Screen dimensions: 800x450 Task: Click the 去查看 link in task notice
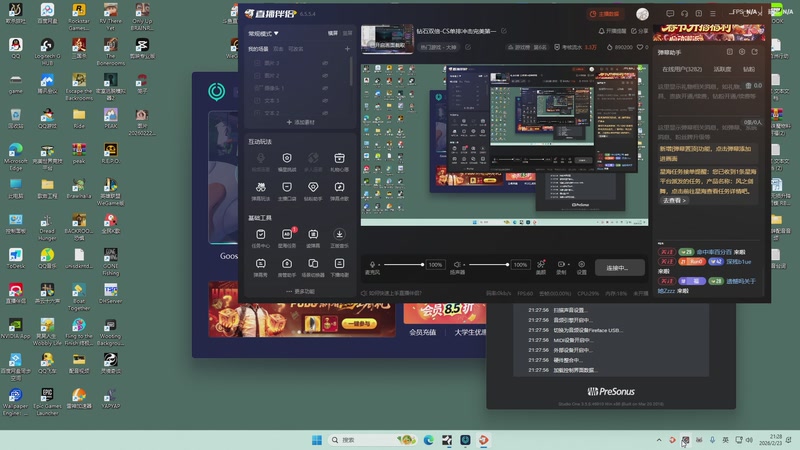click(x=674, y=201)
